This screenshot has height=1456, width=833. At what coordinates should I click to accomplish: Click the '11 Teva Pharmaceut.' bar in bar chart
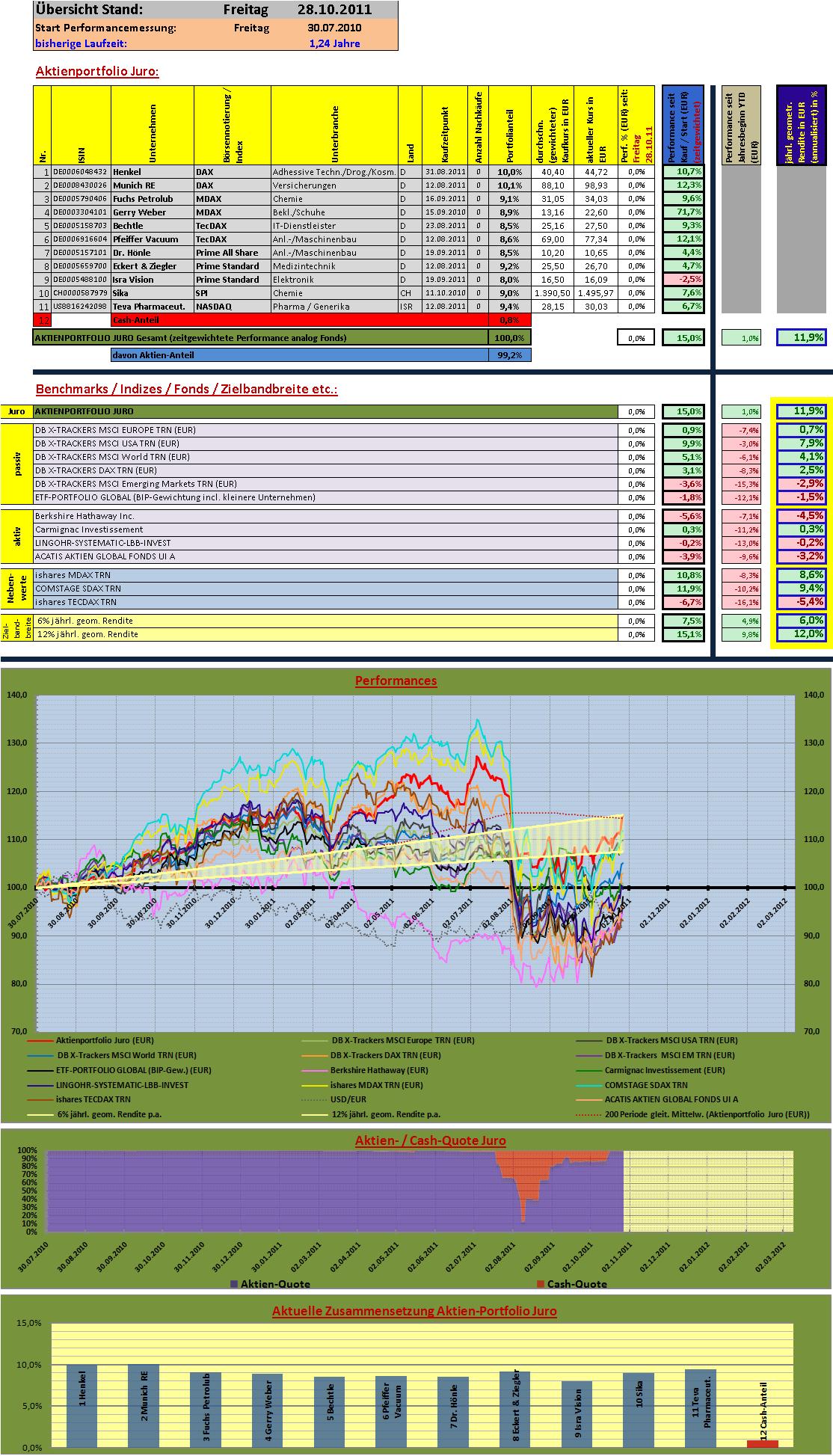[x=700, y=1408]
